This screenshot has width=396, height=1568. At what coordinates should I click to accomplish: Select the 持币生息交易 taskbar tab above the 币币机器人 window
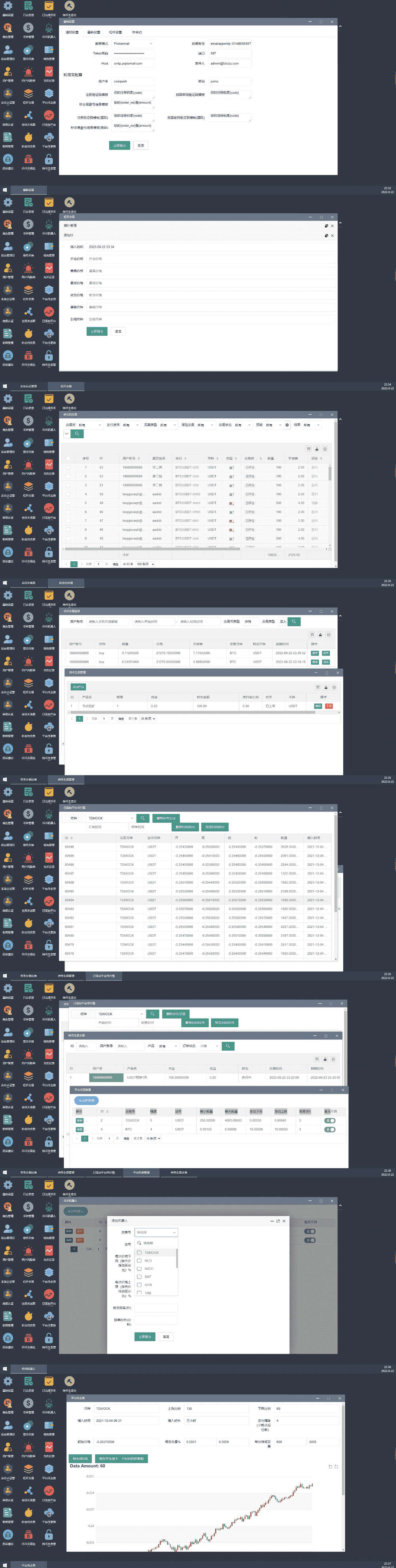(x=179, y=1173)
